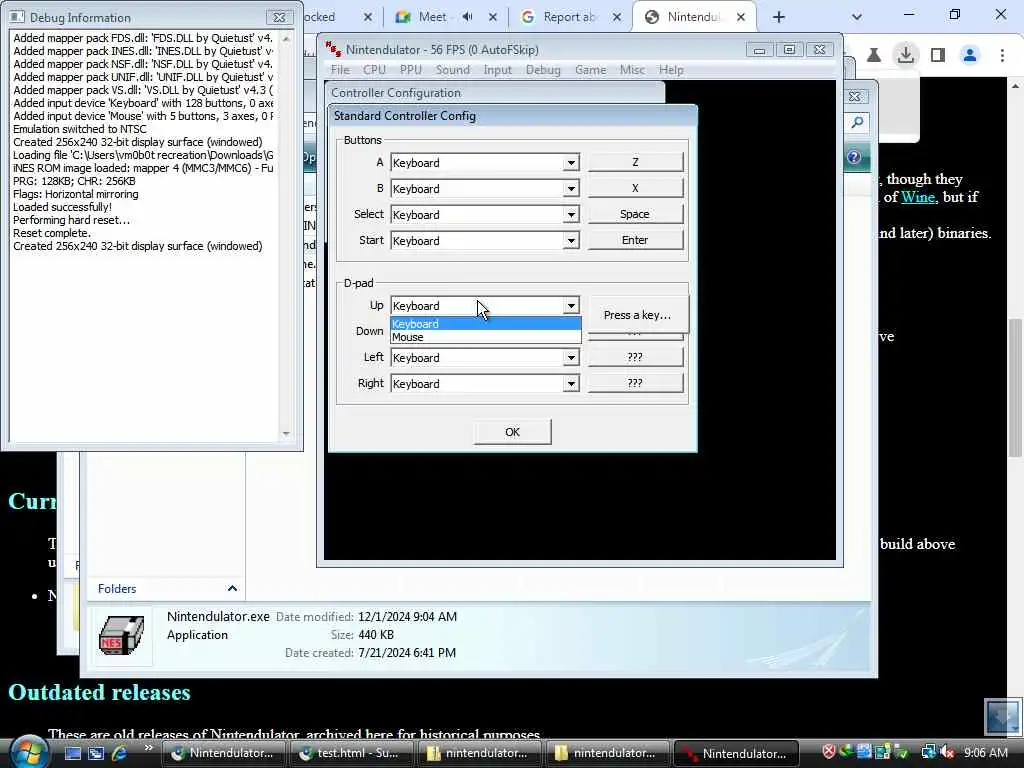
Task: Open Nintendulator PPU menu
Action: (x=411, y=70)
